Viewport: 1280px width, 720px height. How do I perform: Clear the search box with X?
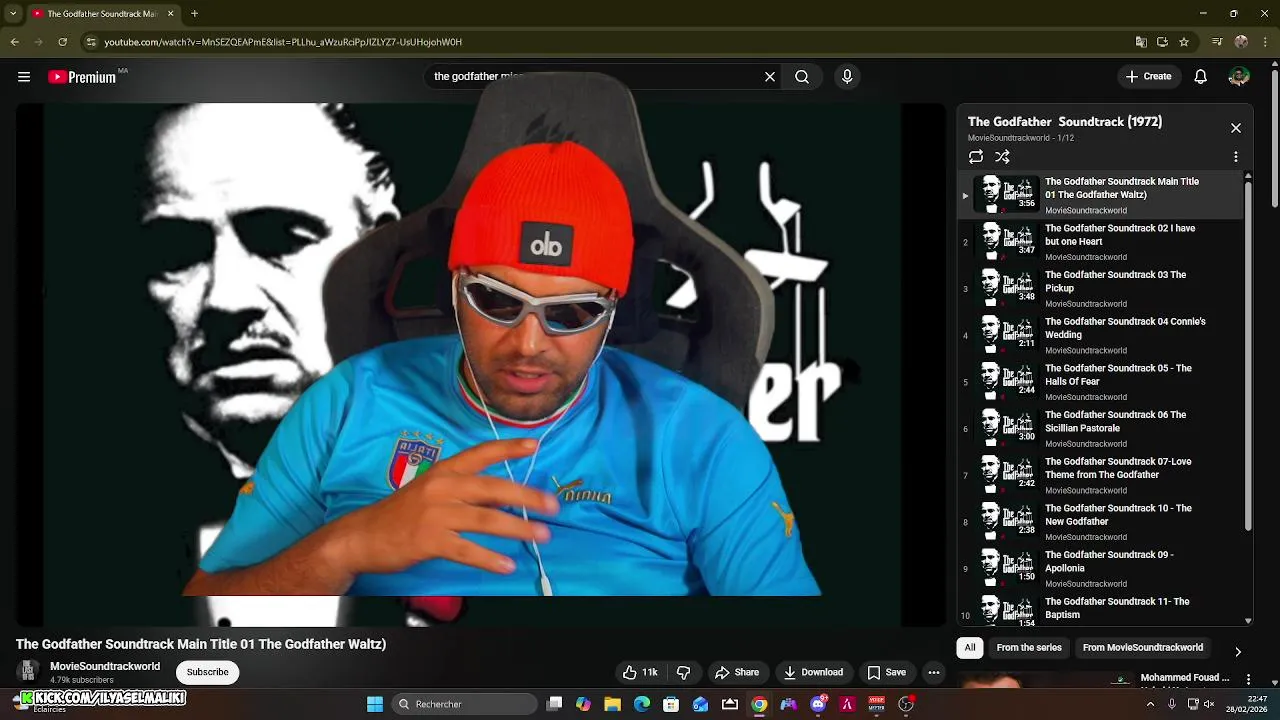coord(770,77)
